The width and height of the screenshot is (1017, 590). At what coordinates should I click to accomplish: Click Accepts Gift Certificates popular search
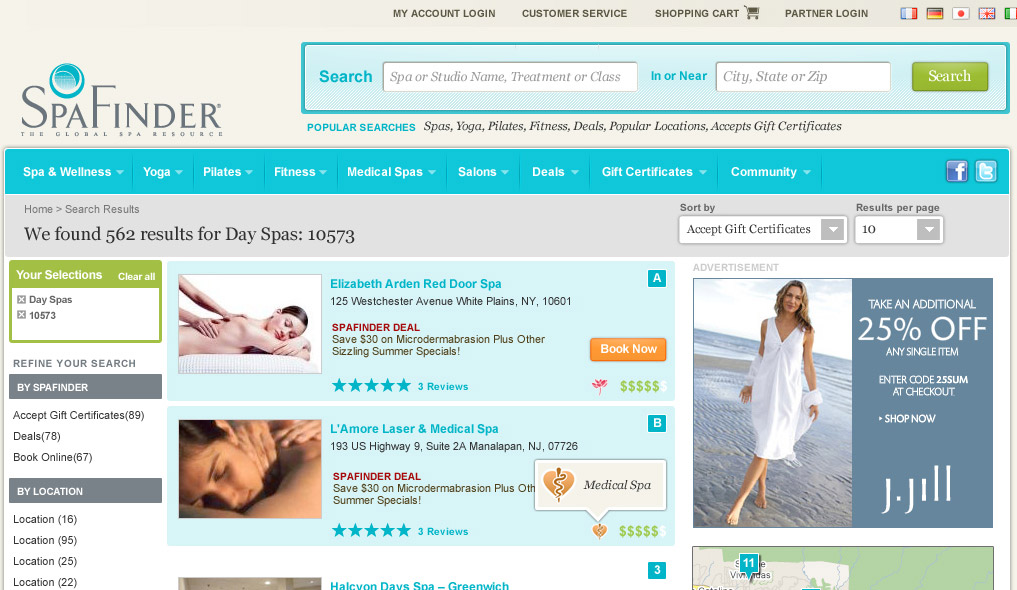[x=776, y=126]
